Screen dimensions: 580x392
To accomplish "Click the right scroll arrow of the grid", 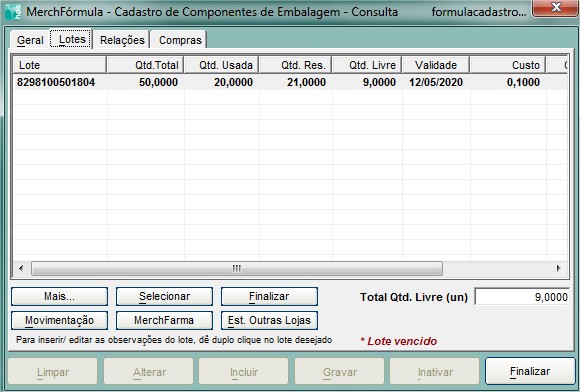I will 559,268.
